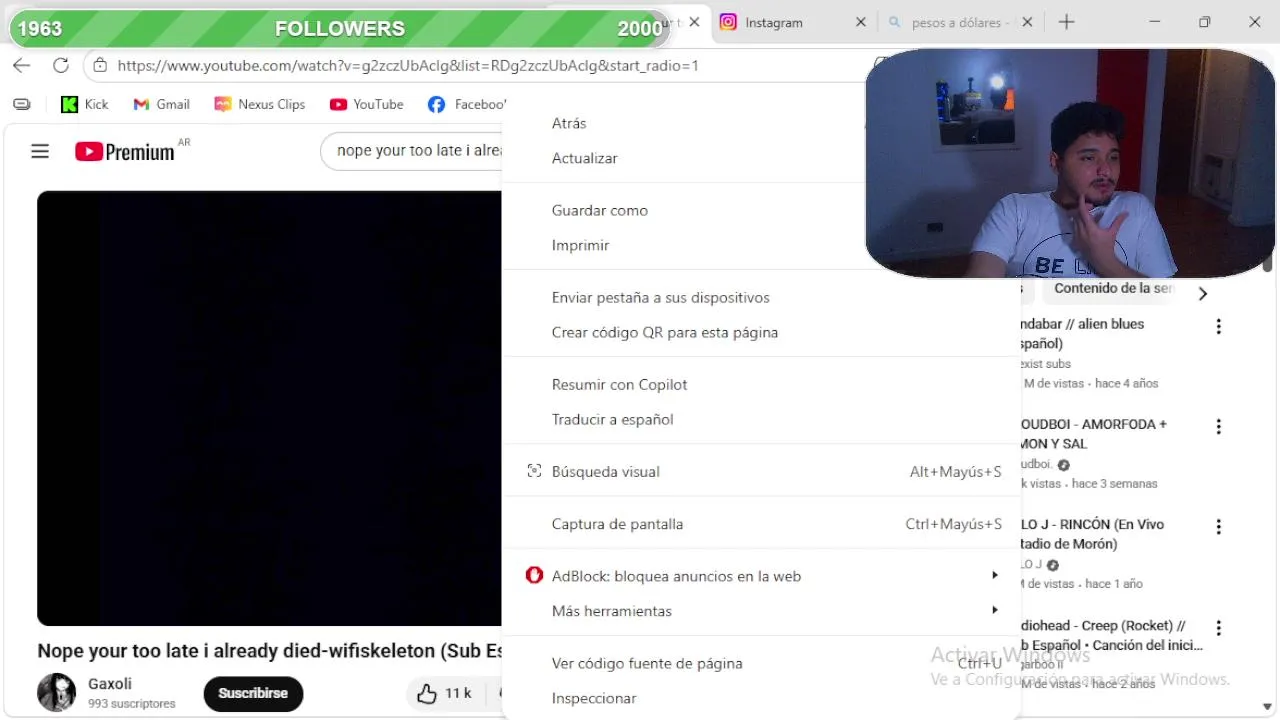Select Captura de pantalla menu entry

[x=761, y=523]
